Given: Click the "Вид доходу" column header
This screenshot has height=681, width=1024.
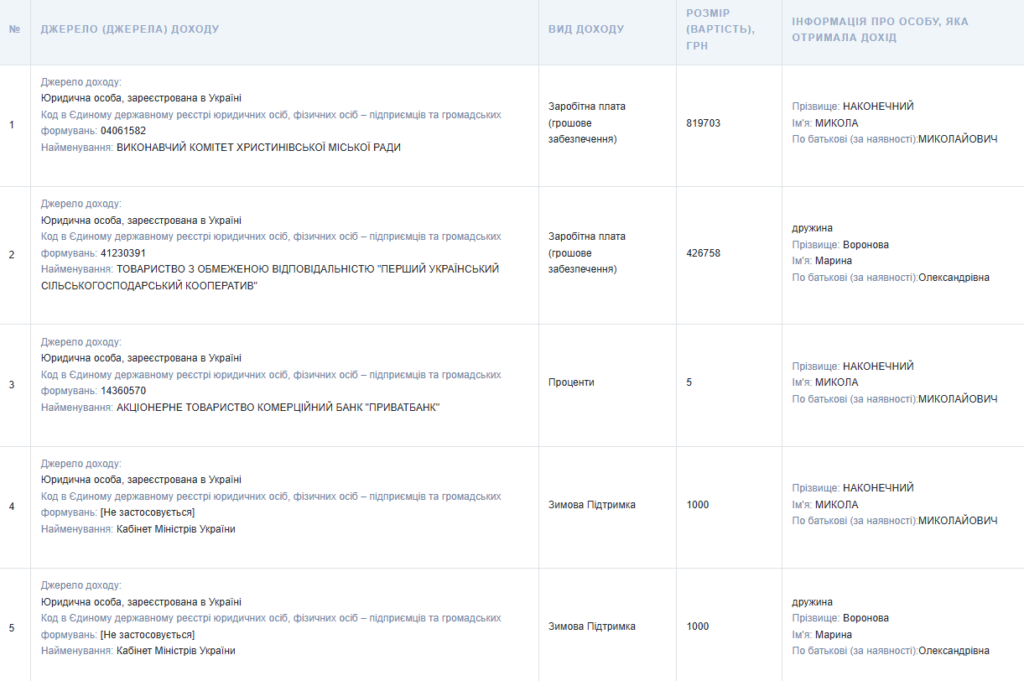Looking at the screenshot, I should pos(585,29).
